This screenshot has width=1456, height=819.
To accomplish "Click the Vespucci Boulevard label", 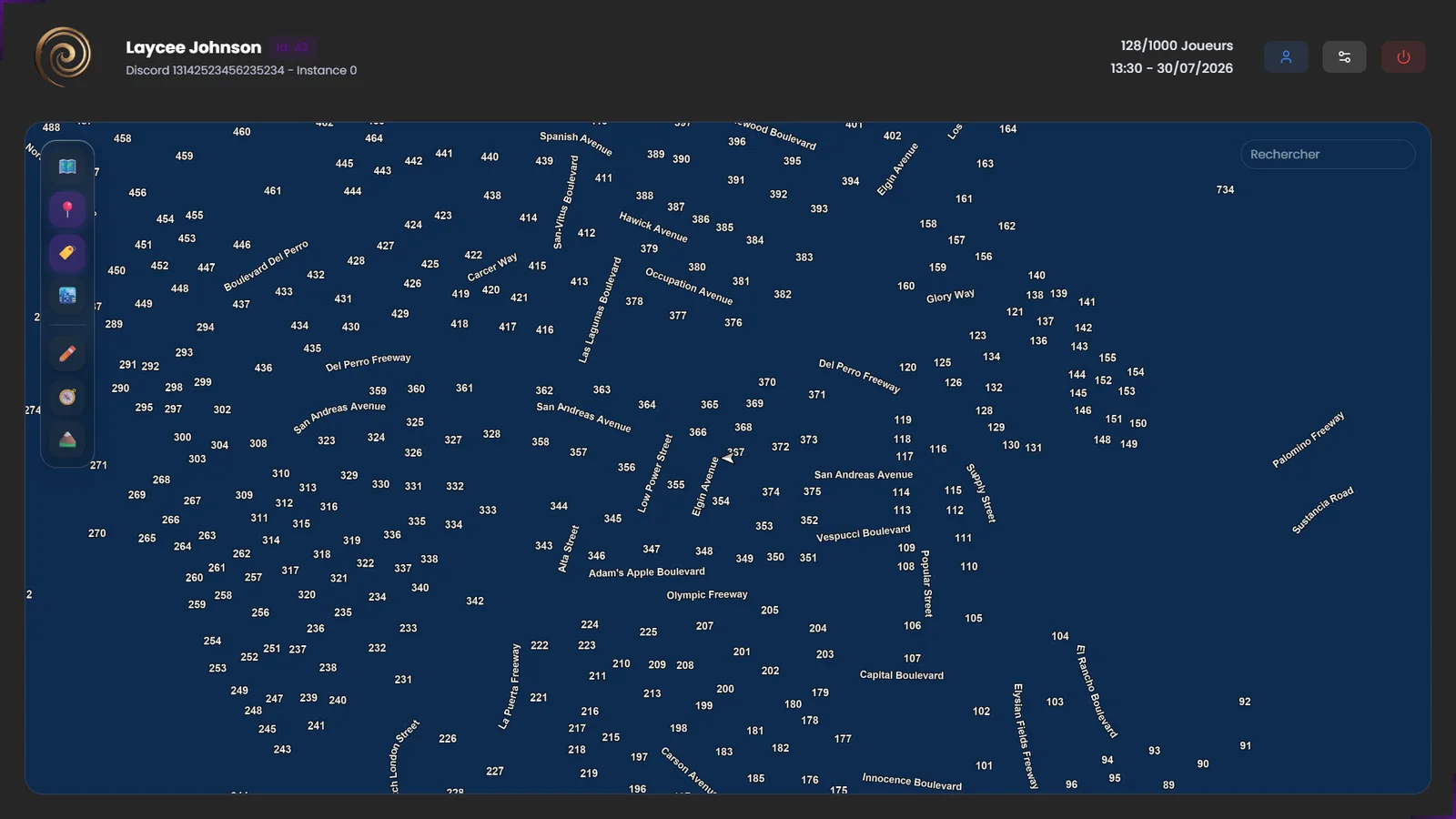I will 863,533.
